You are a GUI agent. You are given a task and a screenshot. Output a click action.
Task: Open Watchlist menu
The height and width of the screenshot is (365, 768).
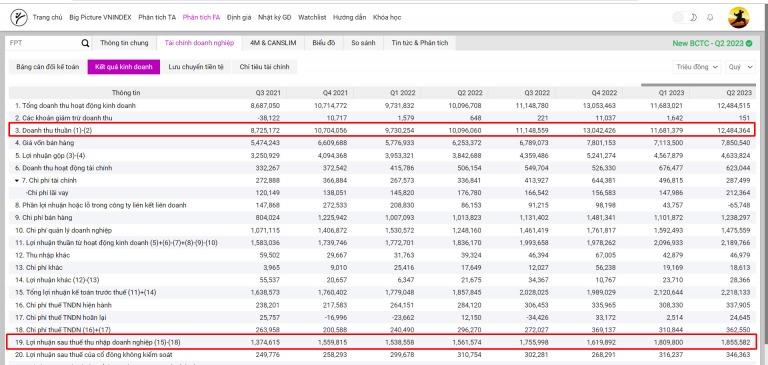pyautogui.click(x=312, y=18)
